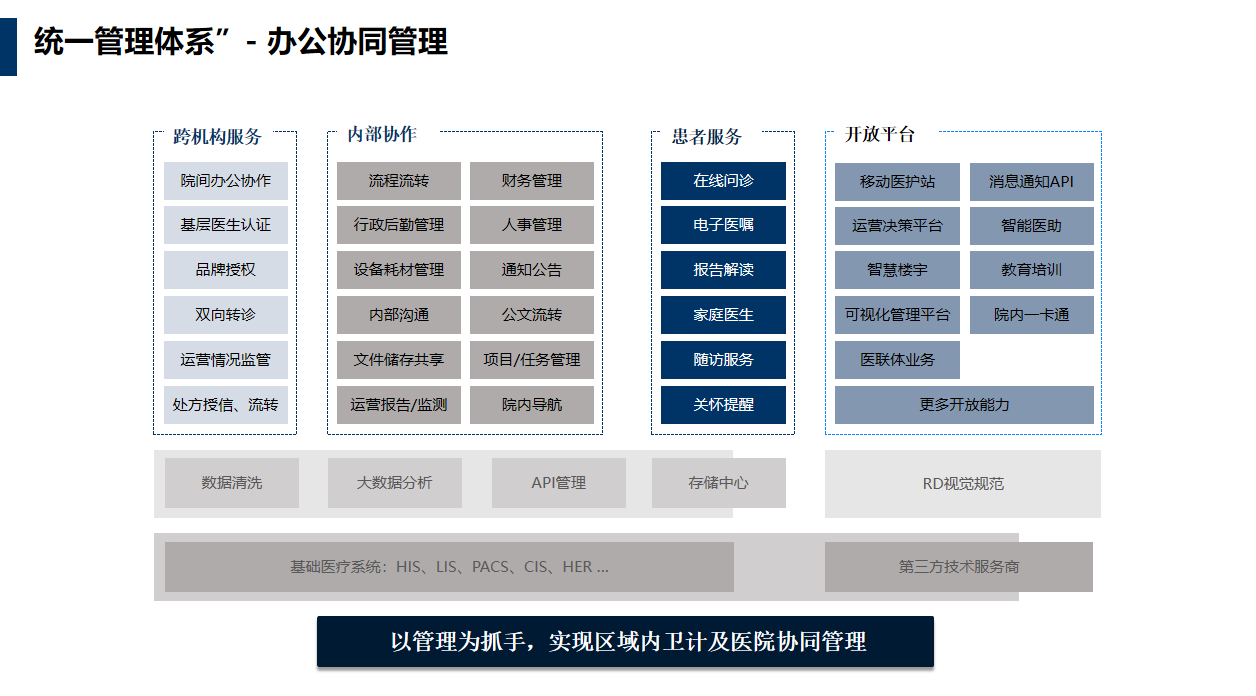Click the 智慧楼宇 item
The height and width of the screenshot is (696, 1256).
[898, 270]
